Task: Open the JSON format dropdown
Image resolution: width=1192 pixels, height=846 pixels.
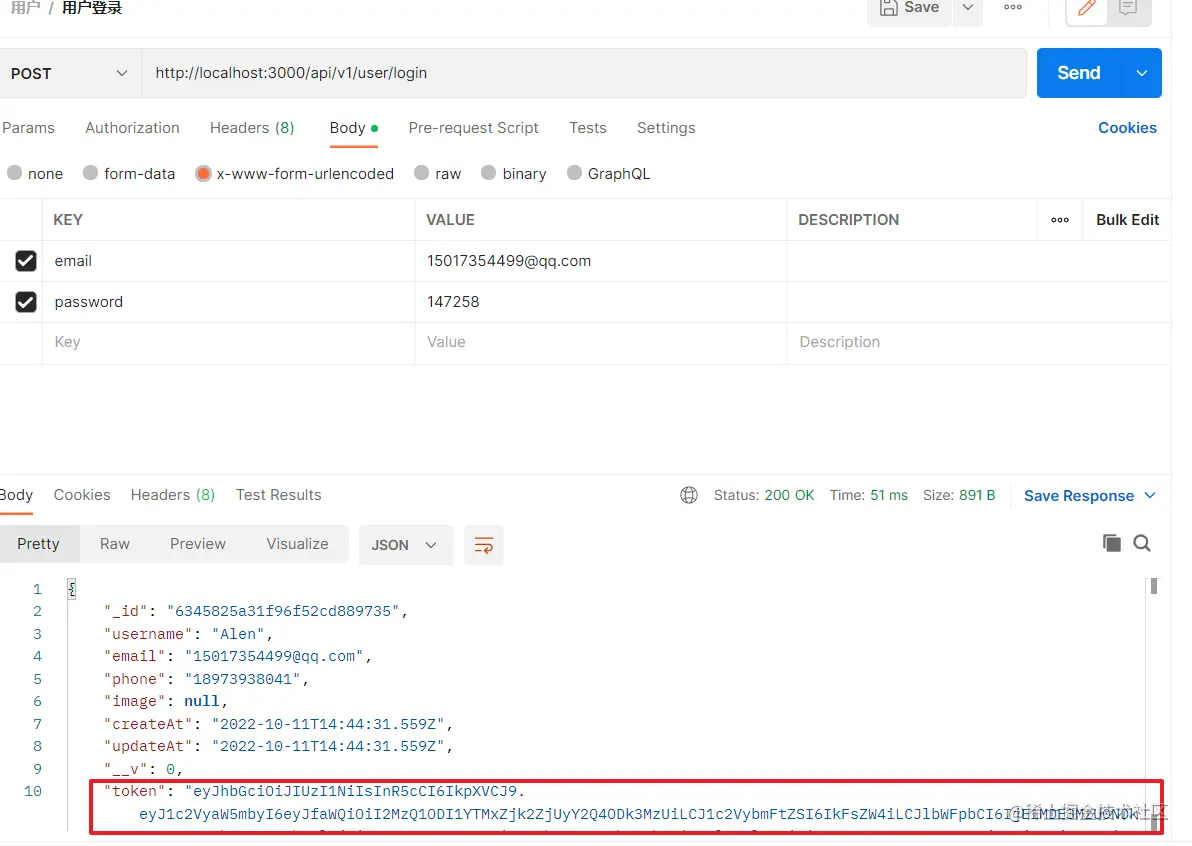Action: click(405, 546)
